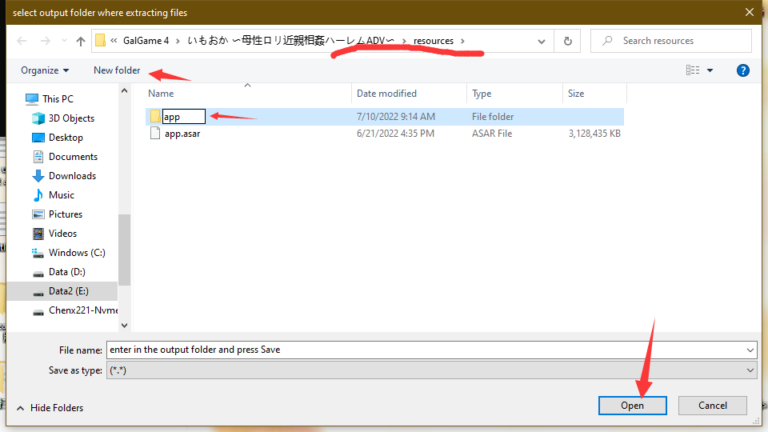Open the Organize dropdown menu
This screenshot has height=432, width=768.
pyautogui.click(x=45, y=70)
